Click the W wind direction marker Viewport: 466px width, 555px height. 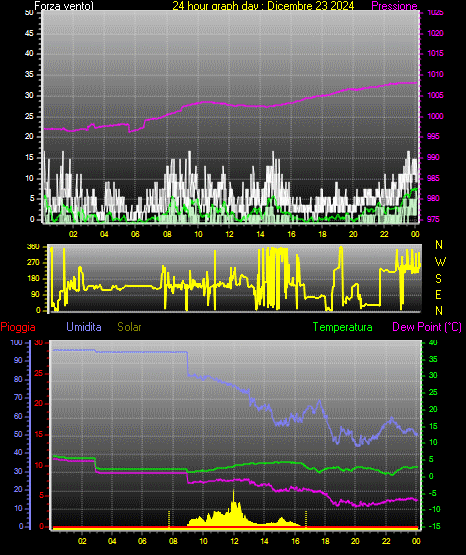click(440, 262)
